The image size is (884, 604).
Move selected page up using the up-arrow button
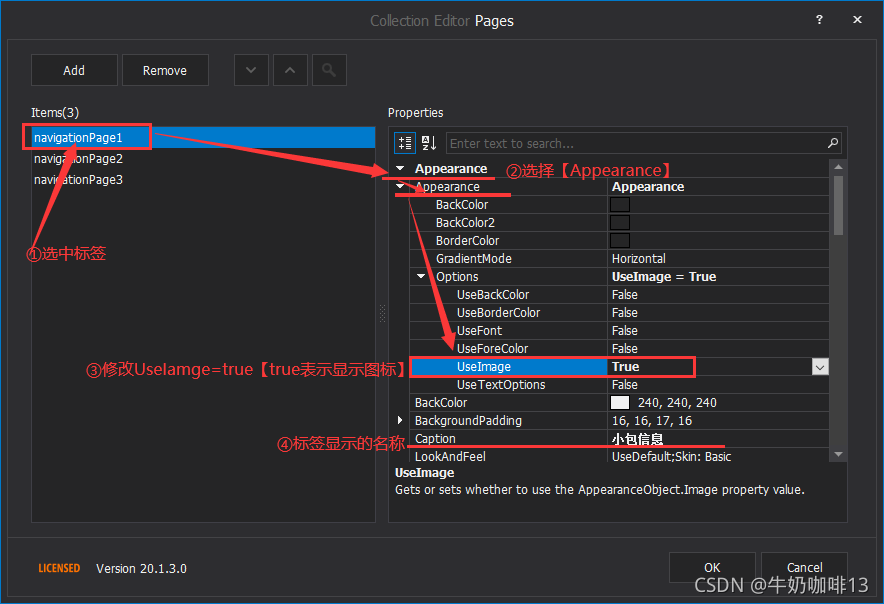[290, 70]
